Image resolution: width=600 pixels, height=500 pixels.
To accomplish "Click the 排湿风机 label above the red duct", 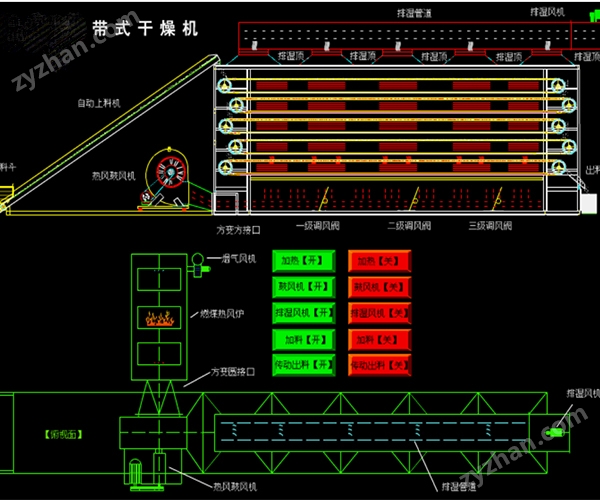I will tap(547, 12).
